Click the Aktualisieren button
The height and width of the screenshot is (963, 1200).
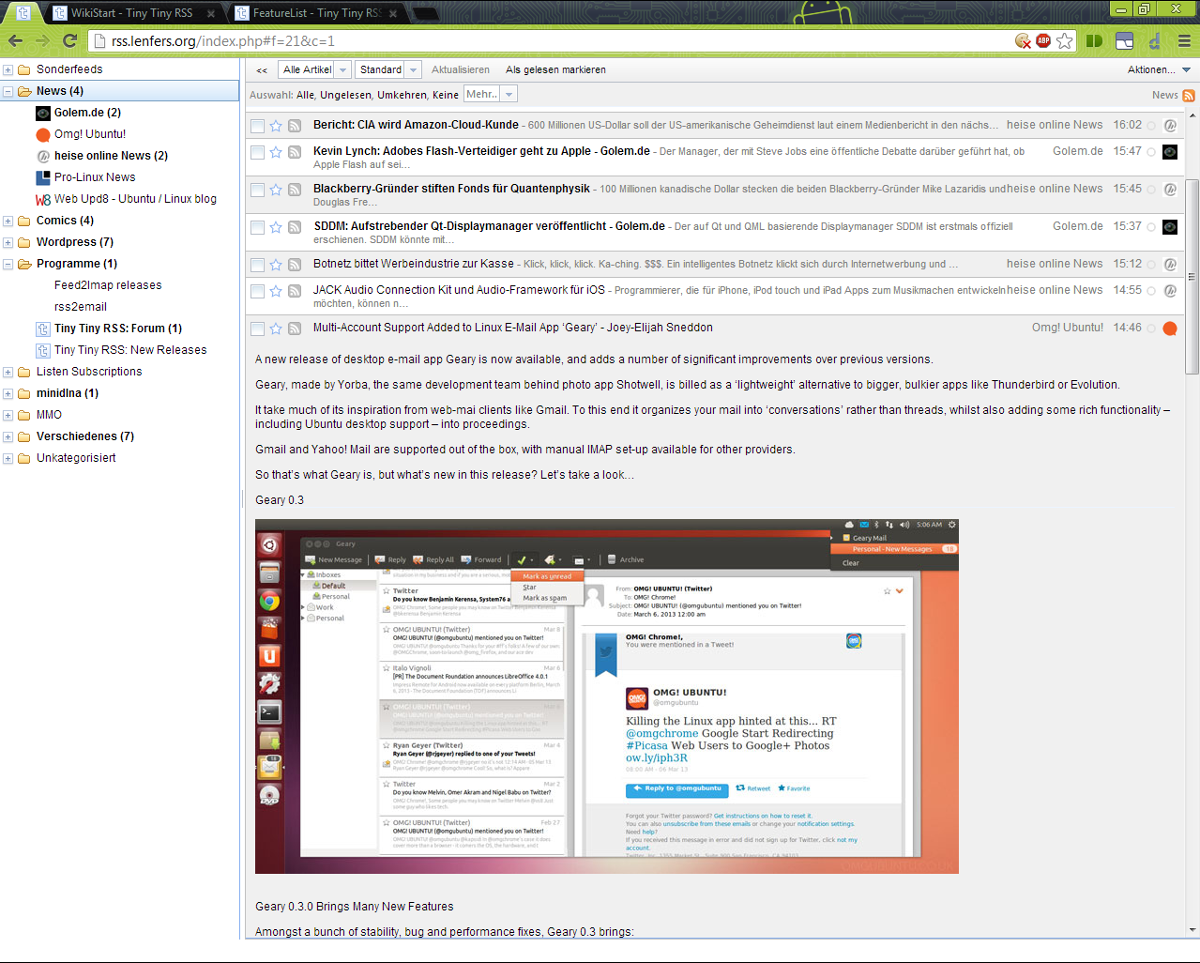click(x=460, y=70)
